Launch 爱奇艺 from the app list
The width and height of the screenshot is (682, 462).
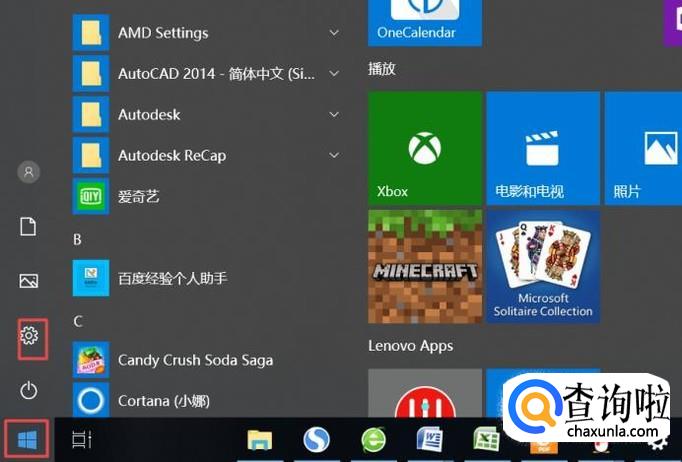[138, 196]
